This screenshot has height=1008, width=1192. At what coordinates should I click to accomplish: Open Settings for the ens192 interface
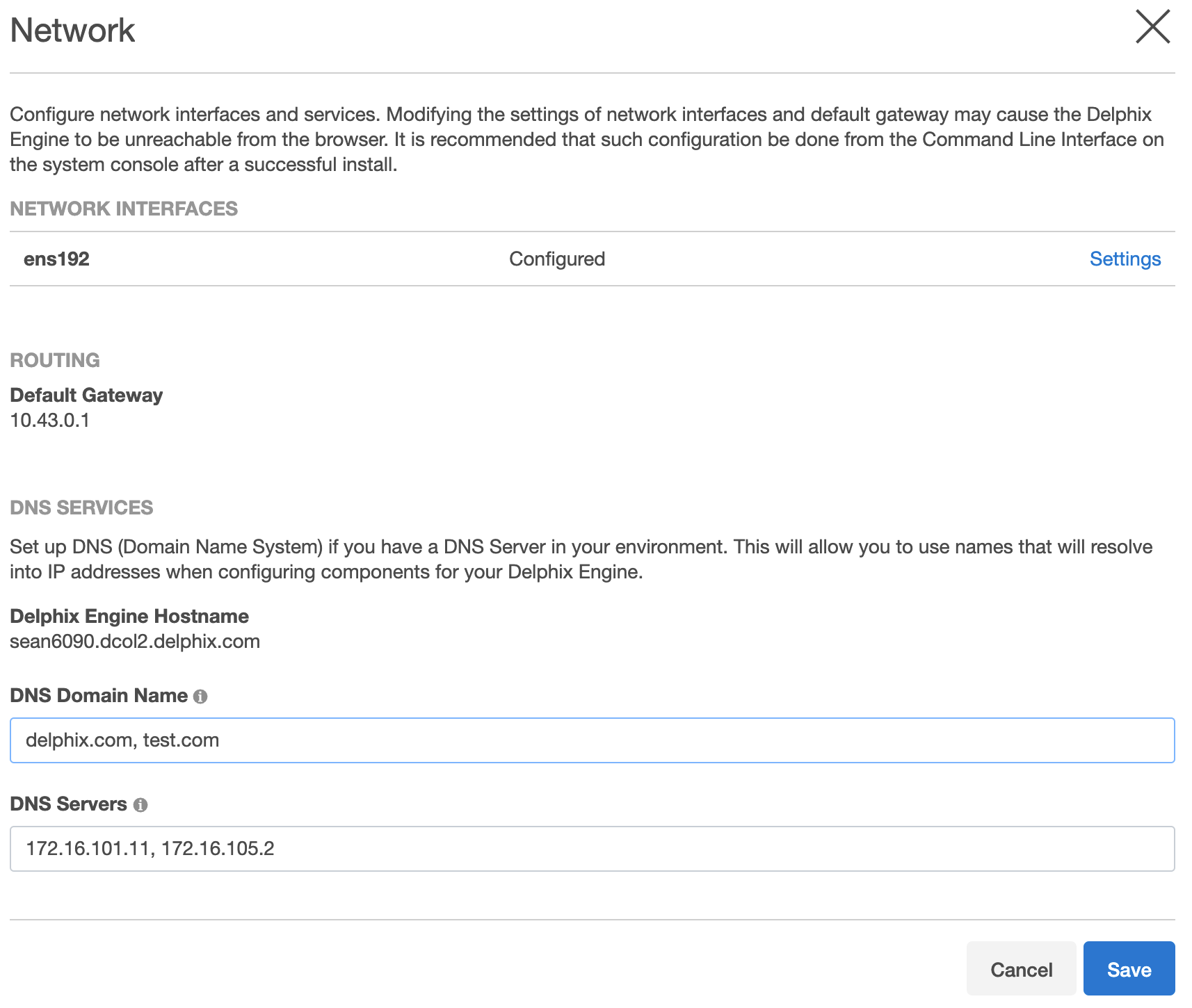tap(1125, 259)
